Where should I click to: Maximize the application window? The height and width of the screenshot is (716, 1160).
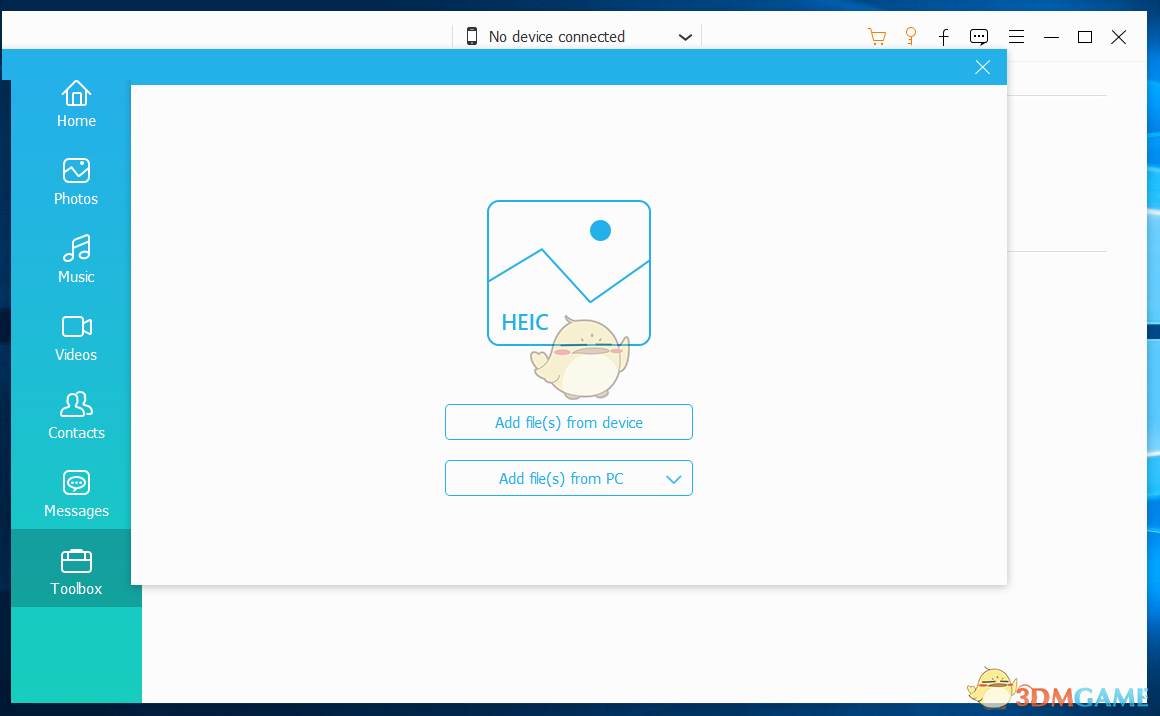coord(1085,37)
